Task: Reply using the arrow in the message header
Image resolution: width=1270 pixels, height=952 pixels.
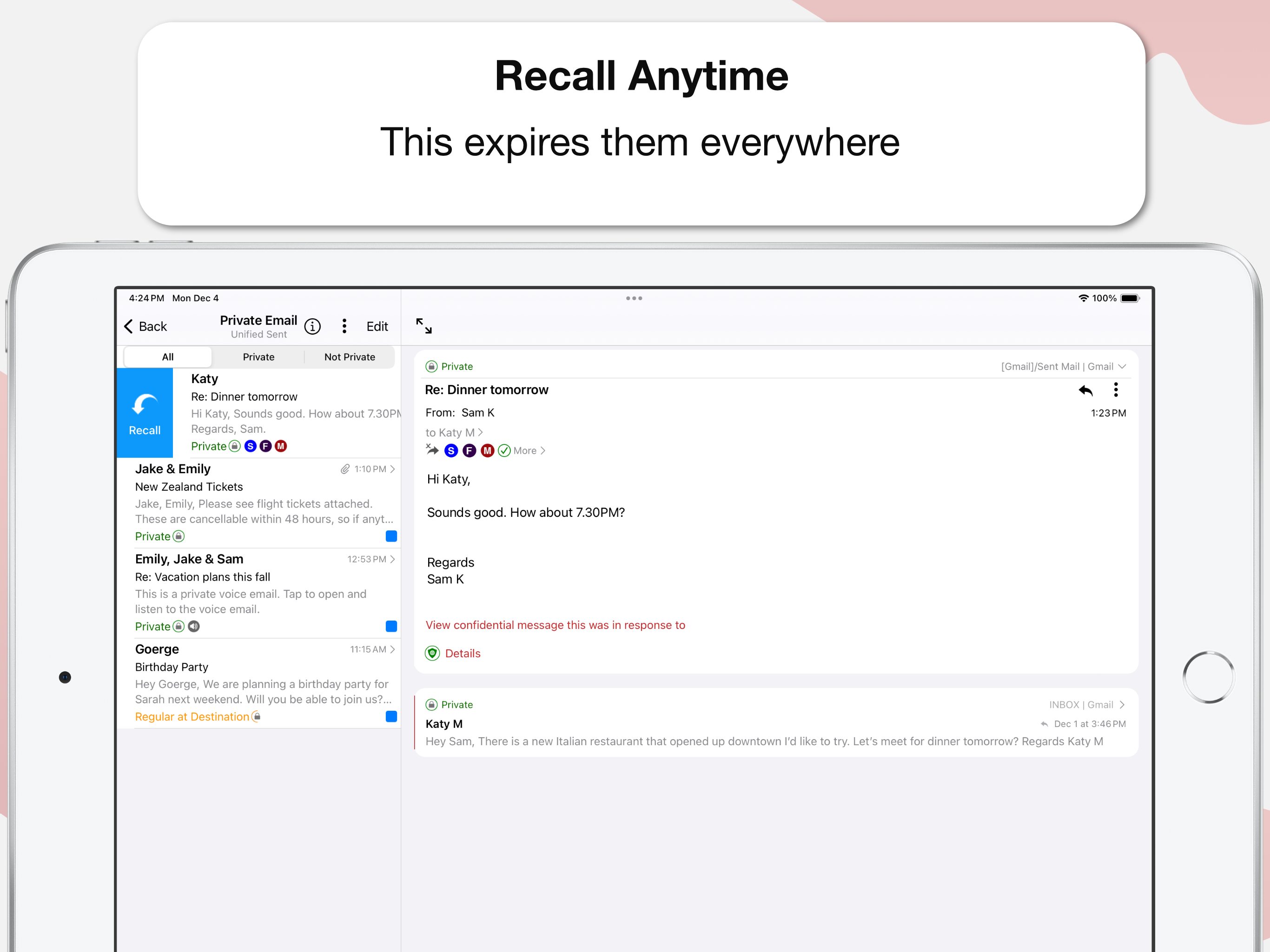Action: tap(1086, 390)
